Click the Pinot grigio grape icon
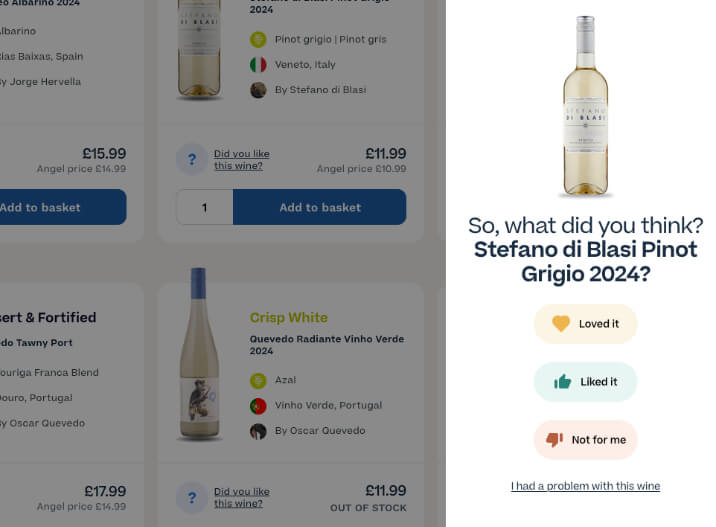The image size is (716, 527). point(258,39)
